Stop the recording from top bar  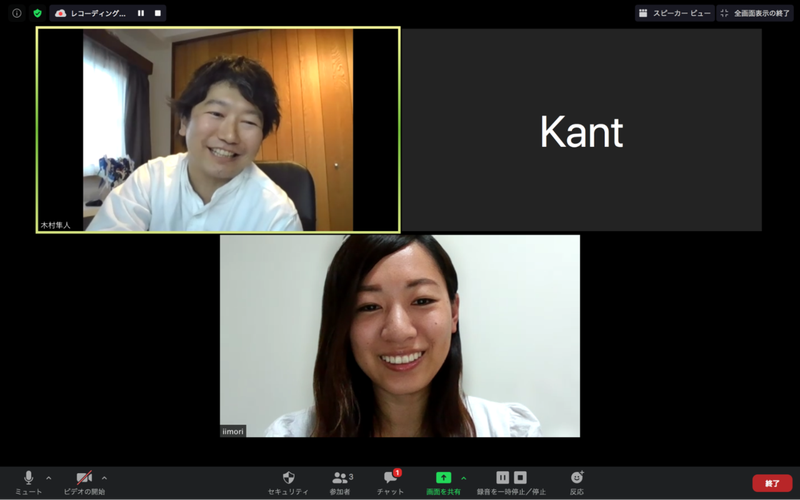point(158,13)
